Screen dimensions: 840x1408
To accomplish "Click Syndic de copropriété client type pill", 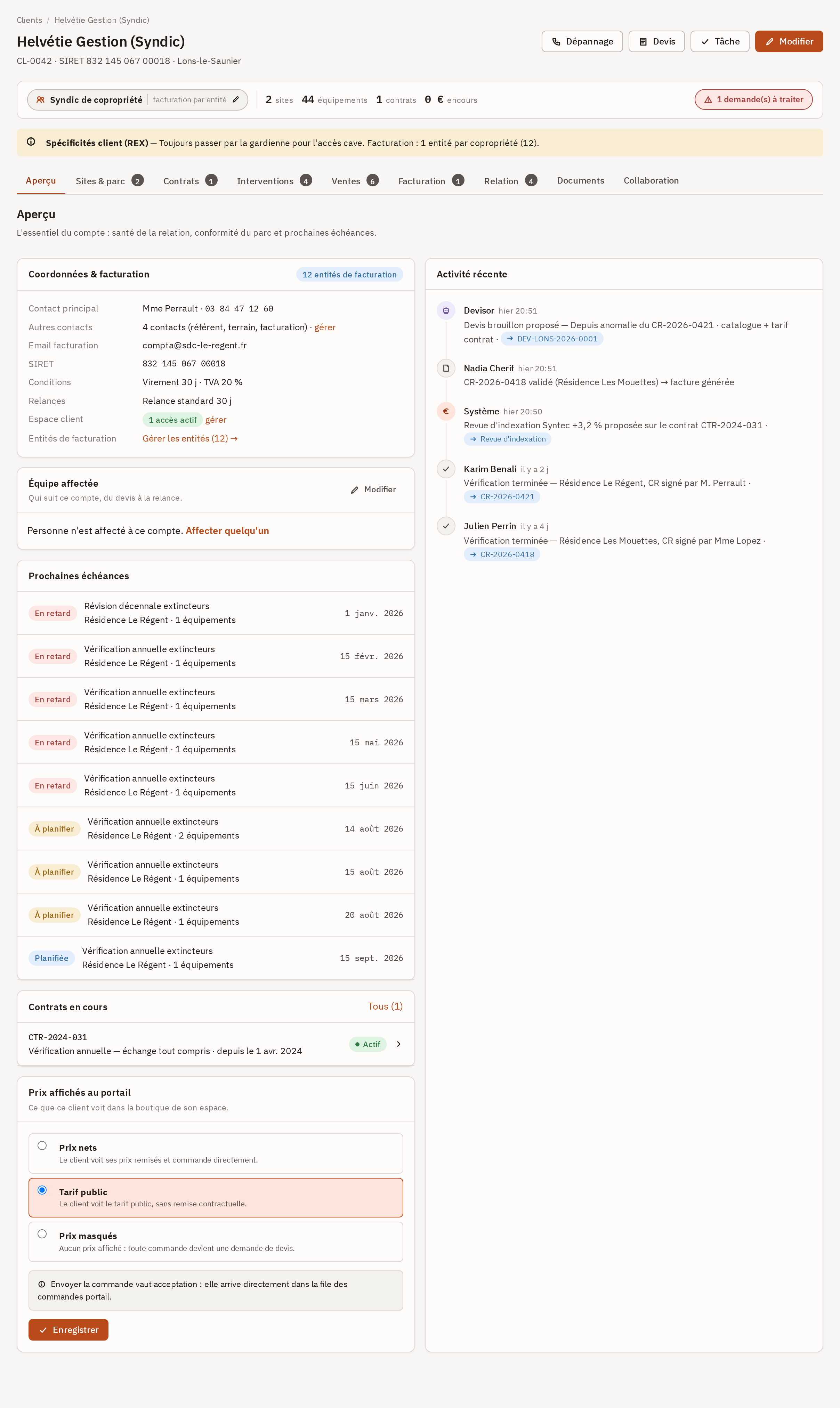I will click(138, 99).
